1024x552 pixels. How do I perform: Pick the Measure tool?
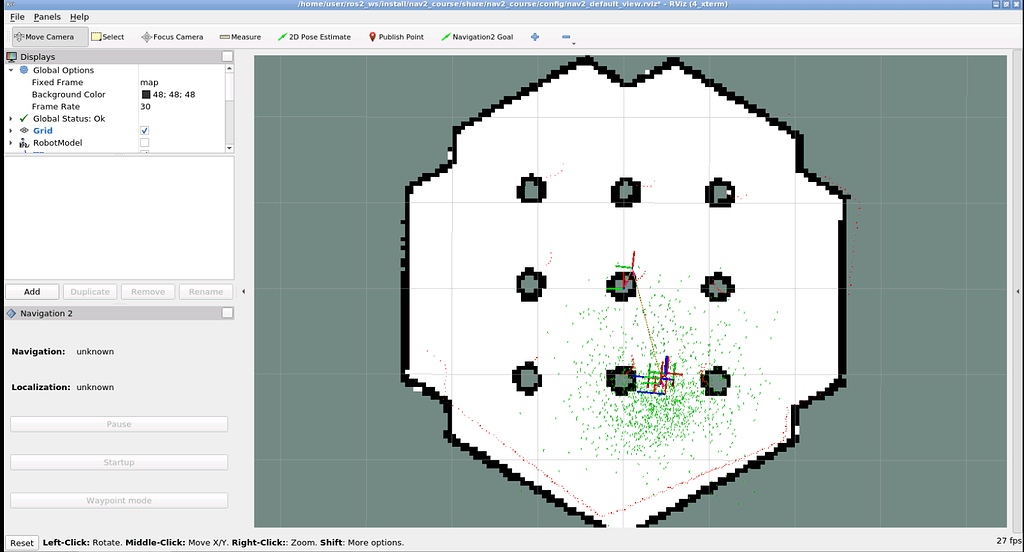[x=240, y=37]
